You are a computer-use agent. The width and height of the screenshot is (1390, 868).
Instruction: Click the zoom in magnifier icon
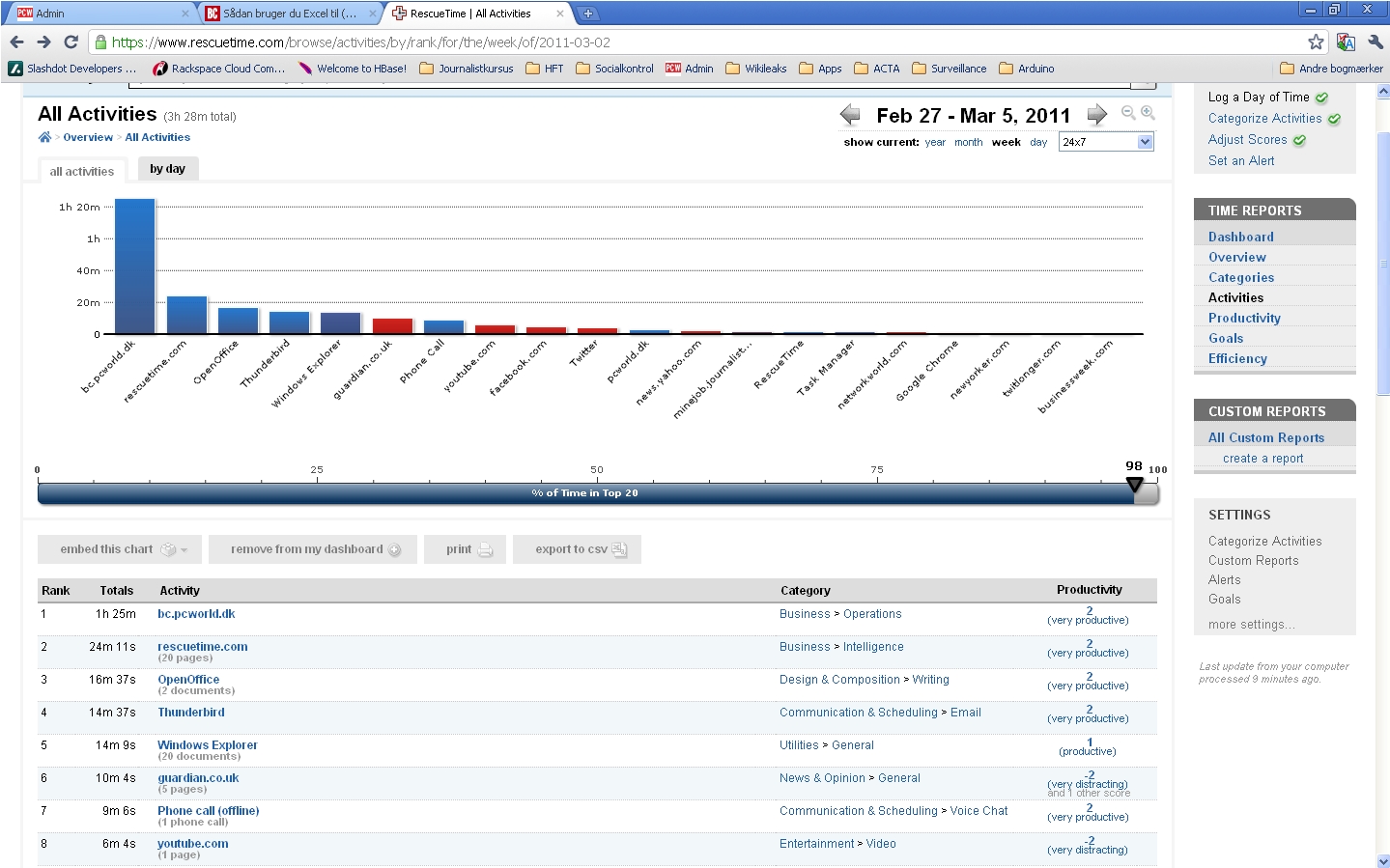point(1148,113)
